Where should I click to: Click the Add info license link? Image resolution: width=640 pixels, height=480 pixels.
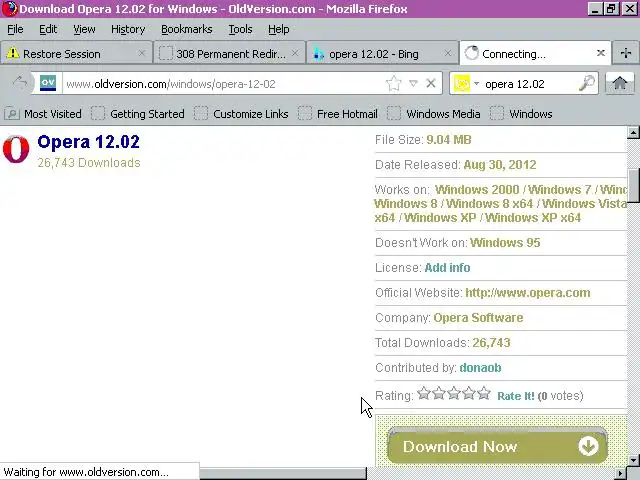tap(447, 268)
